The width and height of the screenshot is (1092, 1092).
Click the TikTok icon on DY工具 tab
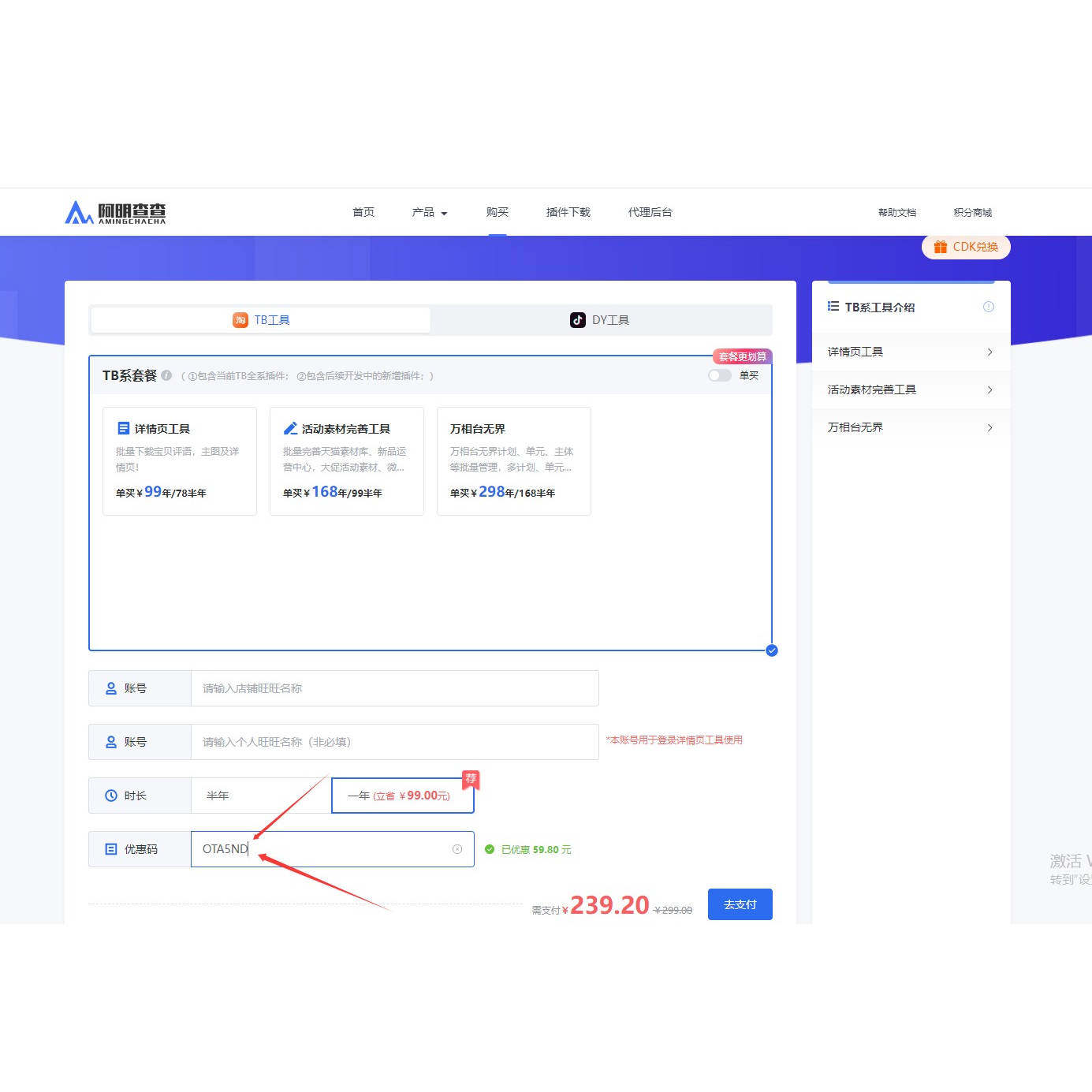point(578,319)
